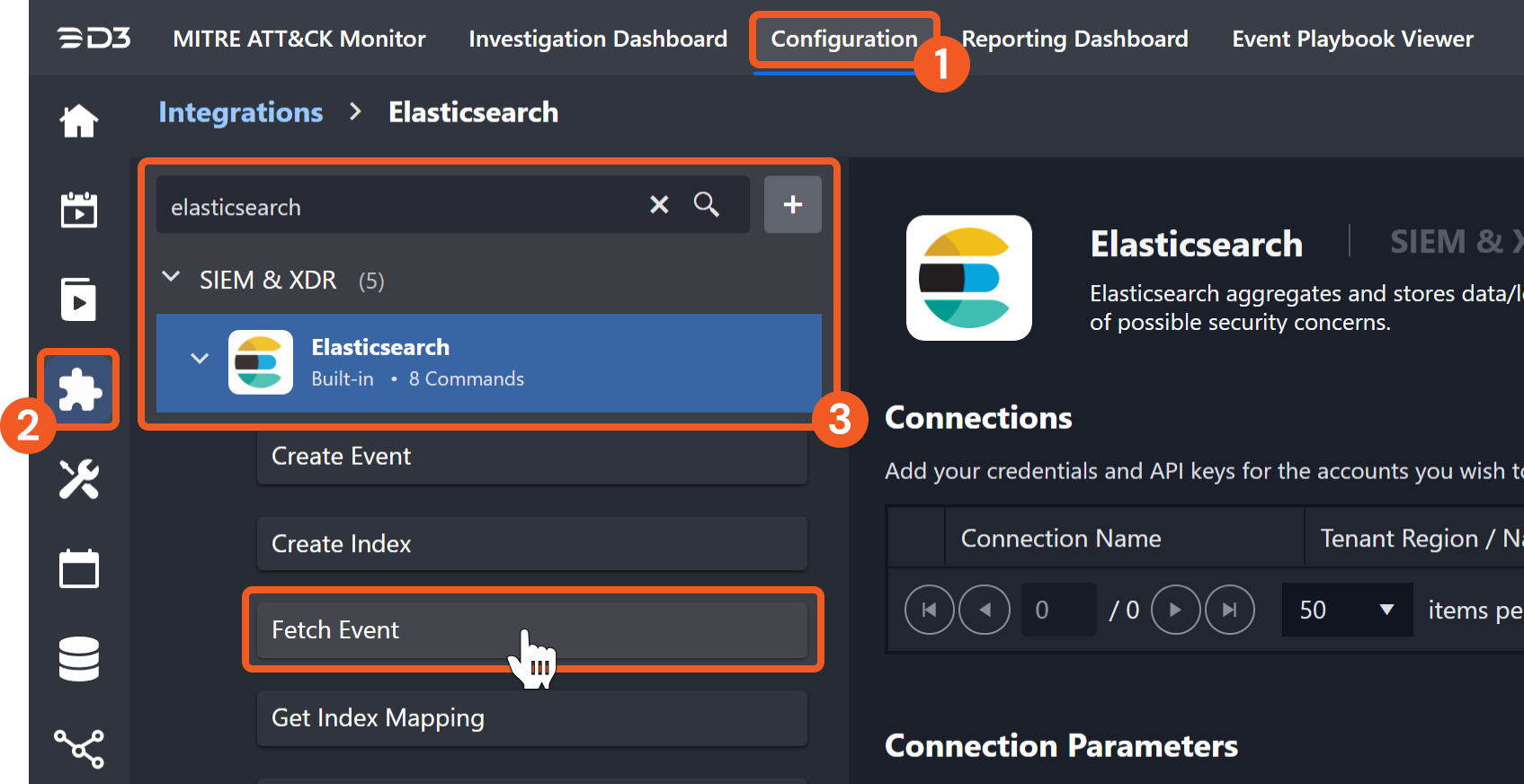
Task: Click the home icon in sidebar
Action: click(79, 121)
